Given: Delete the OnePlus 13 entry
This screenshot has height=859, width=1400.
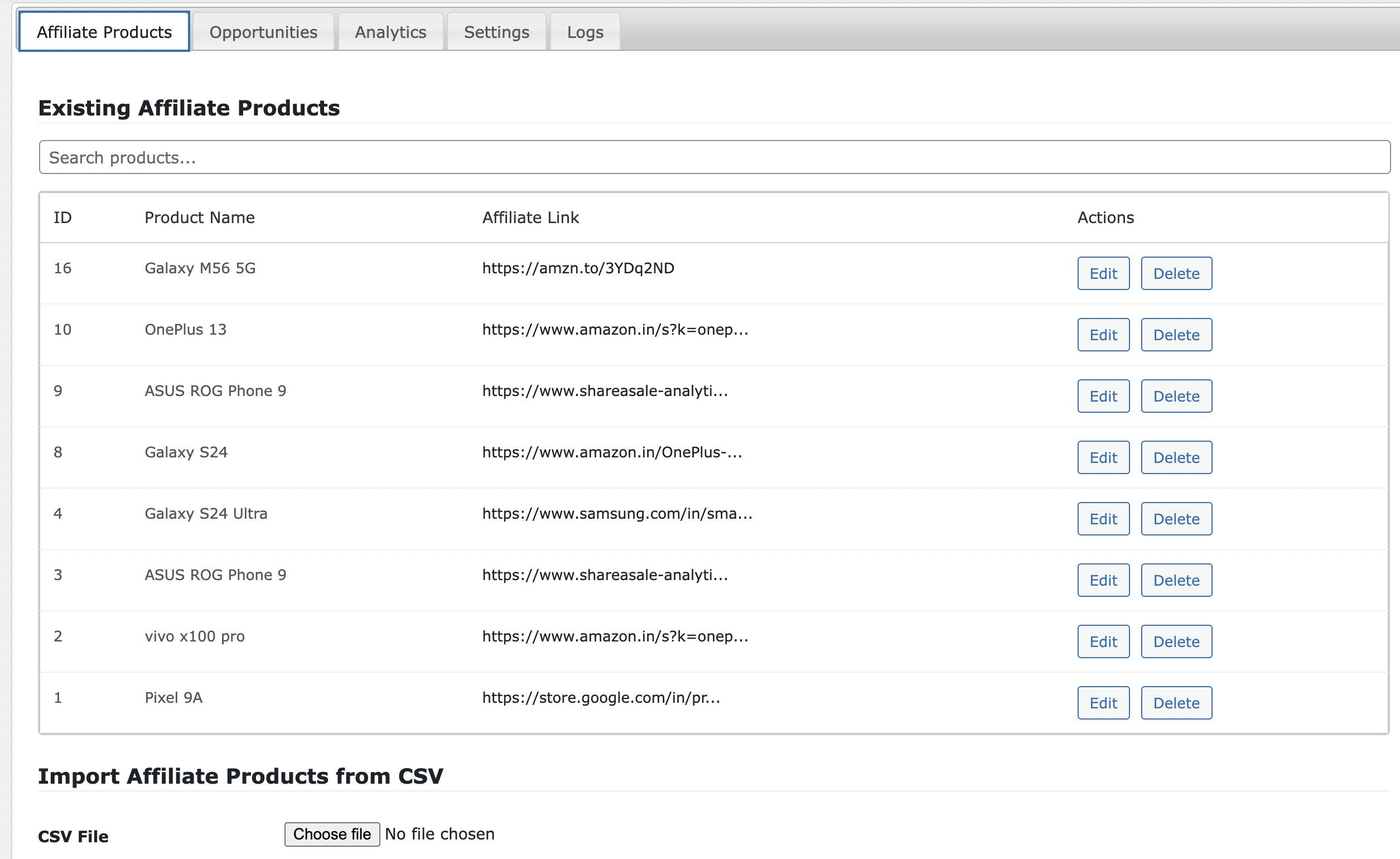Looking at the screenshot, I should [1176, 335].
